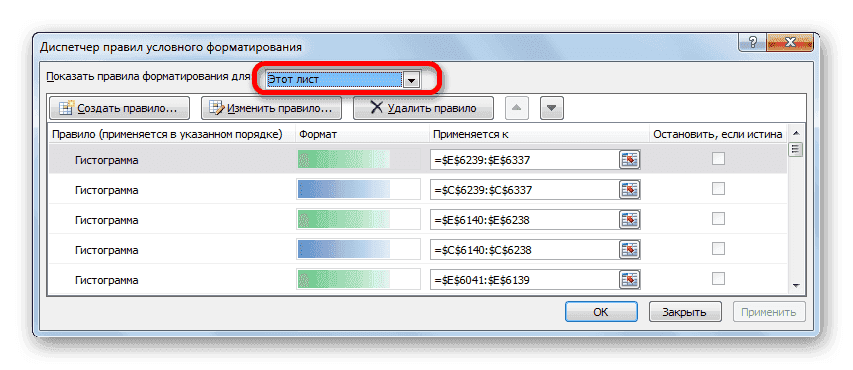Screen dimensions: 853x370
Task: Click the dialog help question mark
Action: pyautogui.click(x=753, y=43)
